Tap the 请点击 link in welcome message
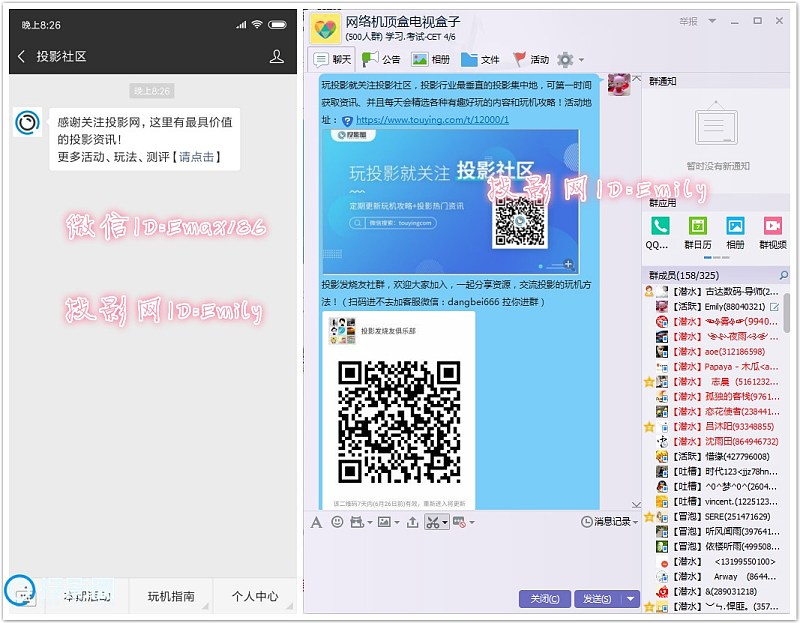800x623 pixels. [x=199, y=157]
